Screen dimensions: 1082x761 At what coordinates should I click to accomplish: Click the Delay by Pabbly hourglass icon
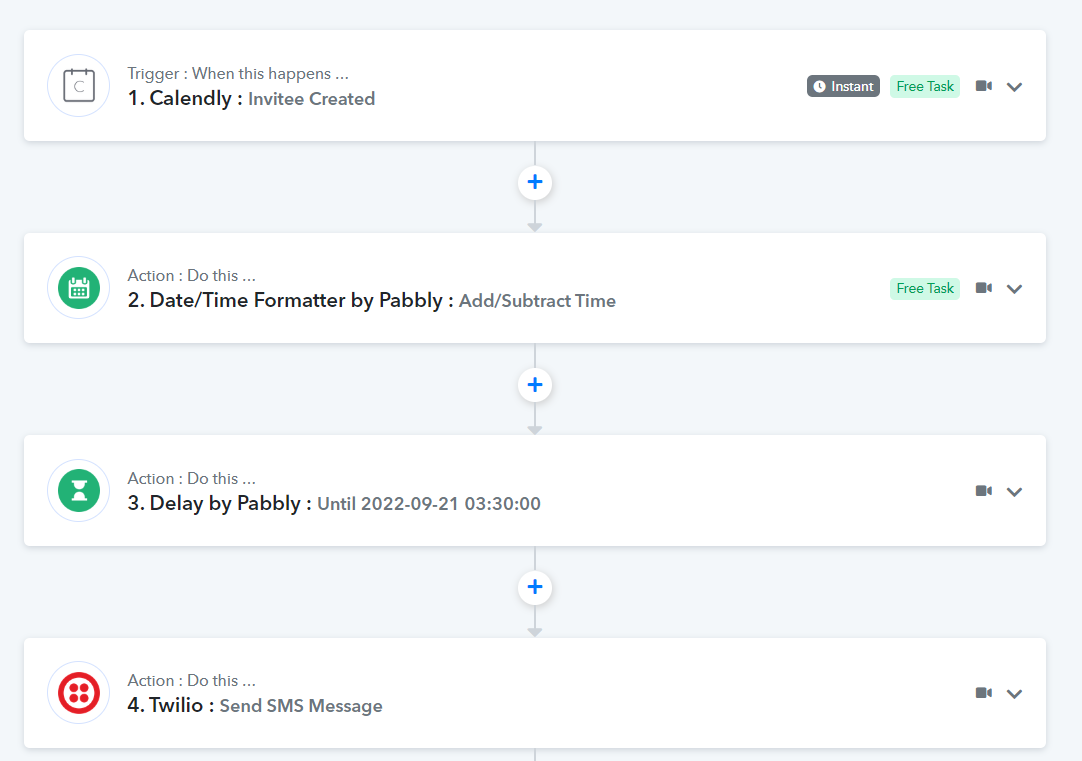pyautogui.click(x=79, y=491)
